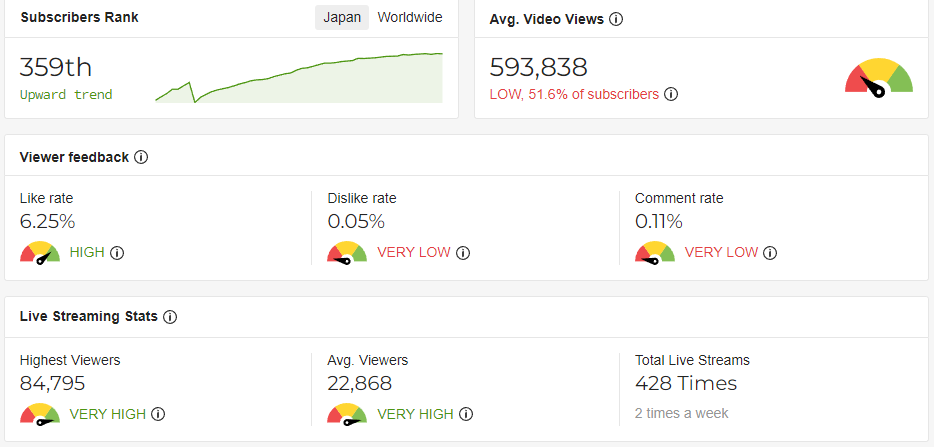Image resolution: width=934 pixels, height=447 pixels.
Task: Click info icon next to Like rate HIGH
Action: (117, 253)
